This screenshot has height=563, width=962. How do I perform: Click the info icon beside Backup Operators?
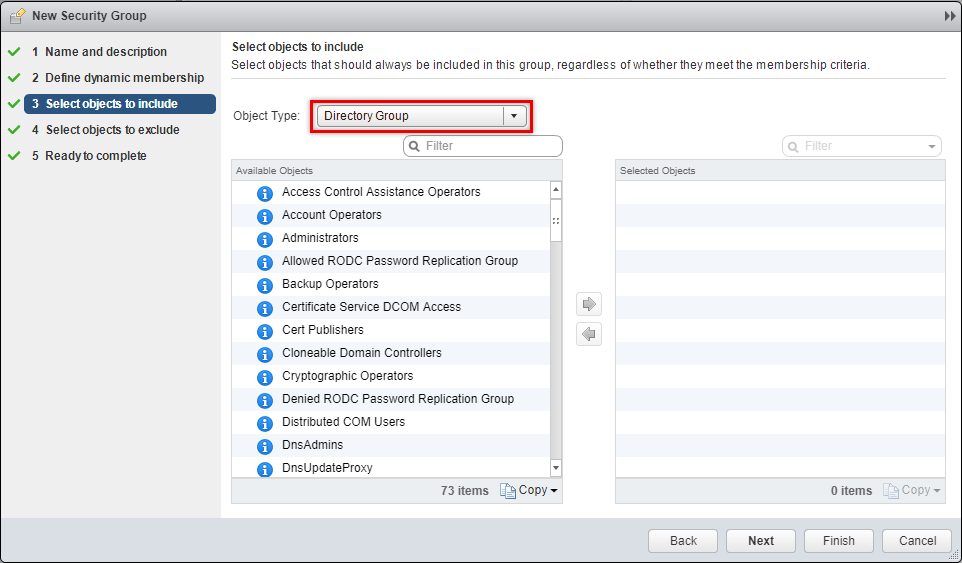click(x=265, y=285)
